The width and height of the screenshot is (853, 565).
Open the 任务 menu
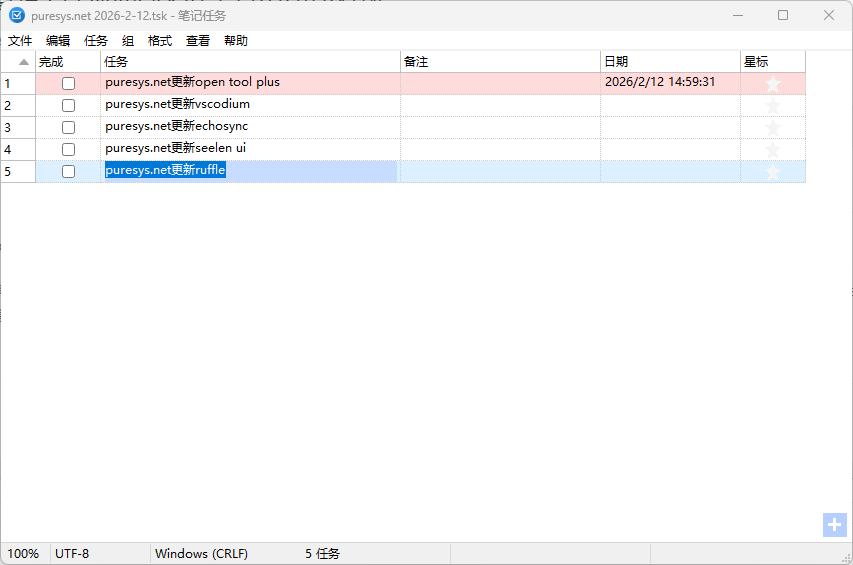pyautogui.click(x=96, y=41)
